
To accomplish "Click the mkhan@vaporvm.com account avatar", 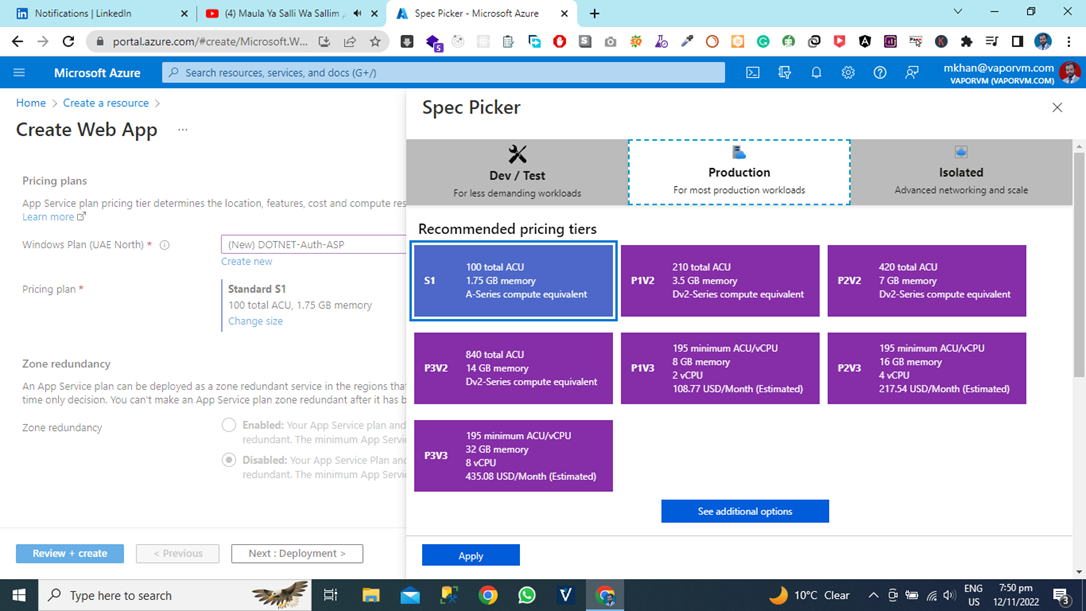I will pyautogui.click(x=1069, y=72).
